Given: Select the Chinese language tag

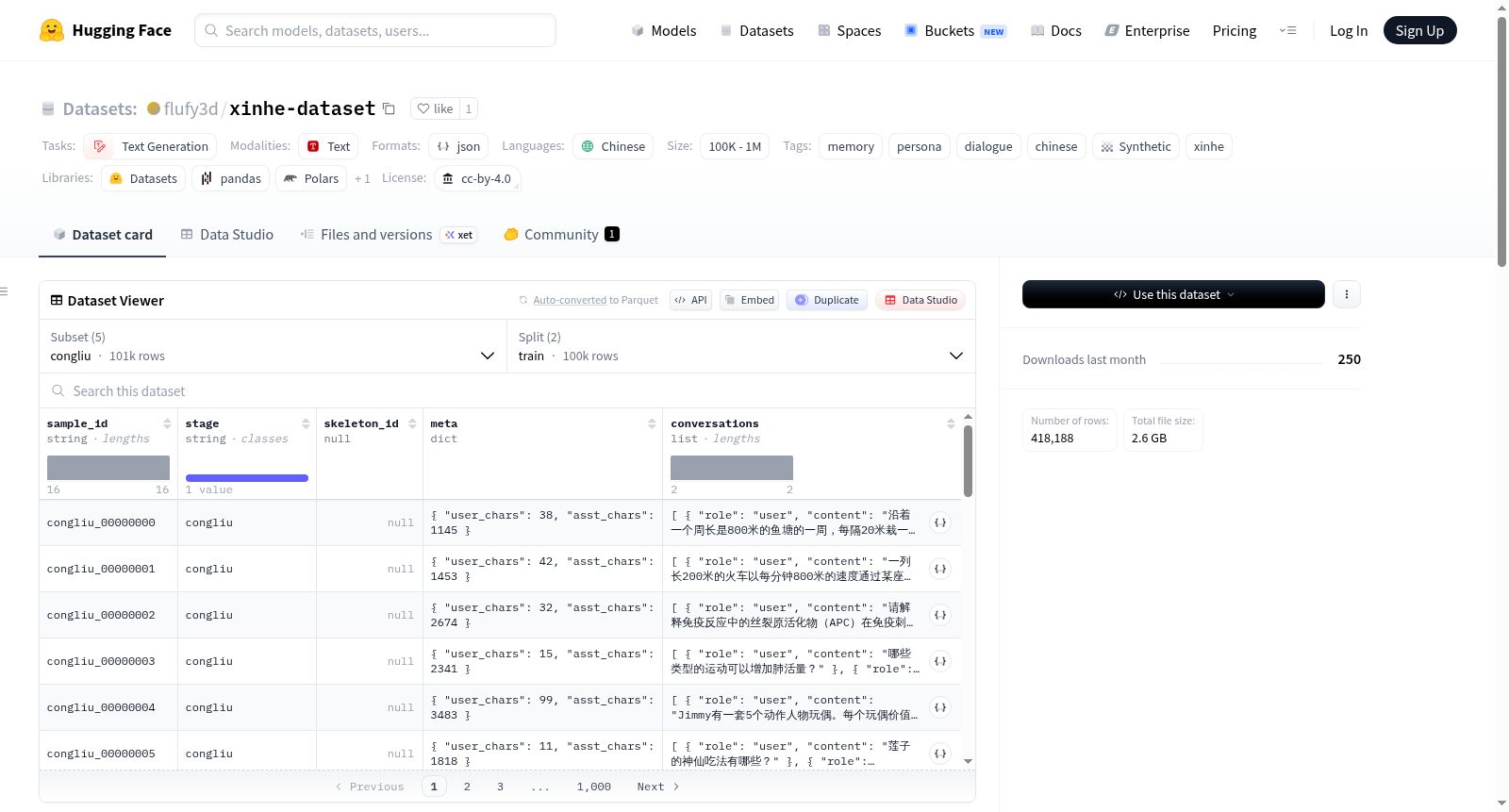Looking at the screenshot, I should (x=613, y=146).
